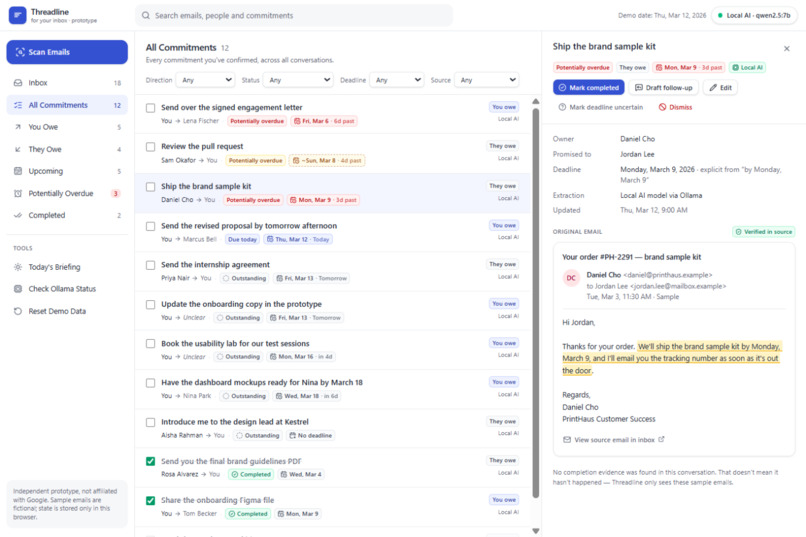Screen dimensions: 806x537
Task: Click the Potentially Overdue alarm icon
Action: 18,194
